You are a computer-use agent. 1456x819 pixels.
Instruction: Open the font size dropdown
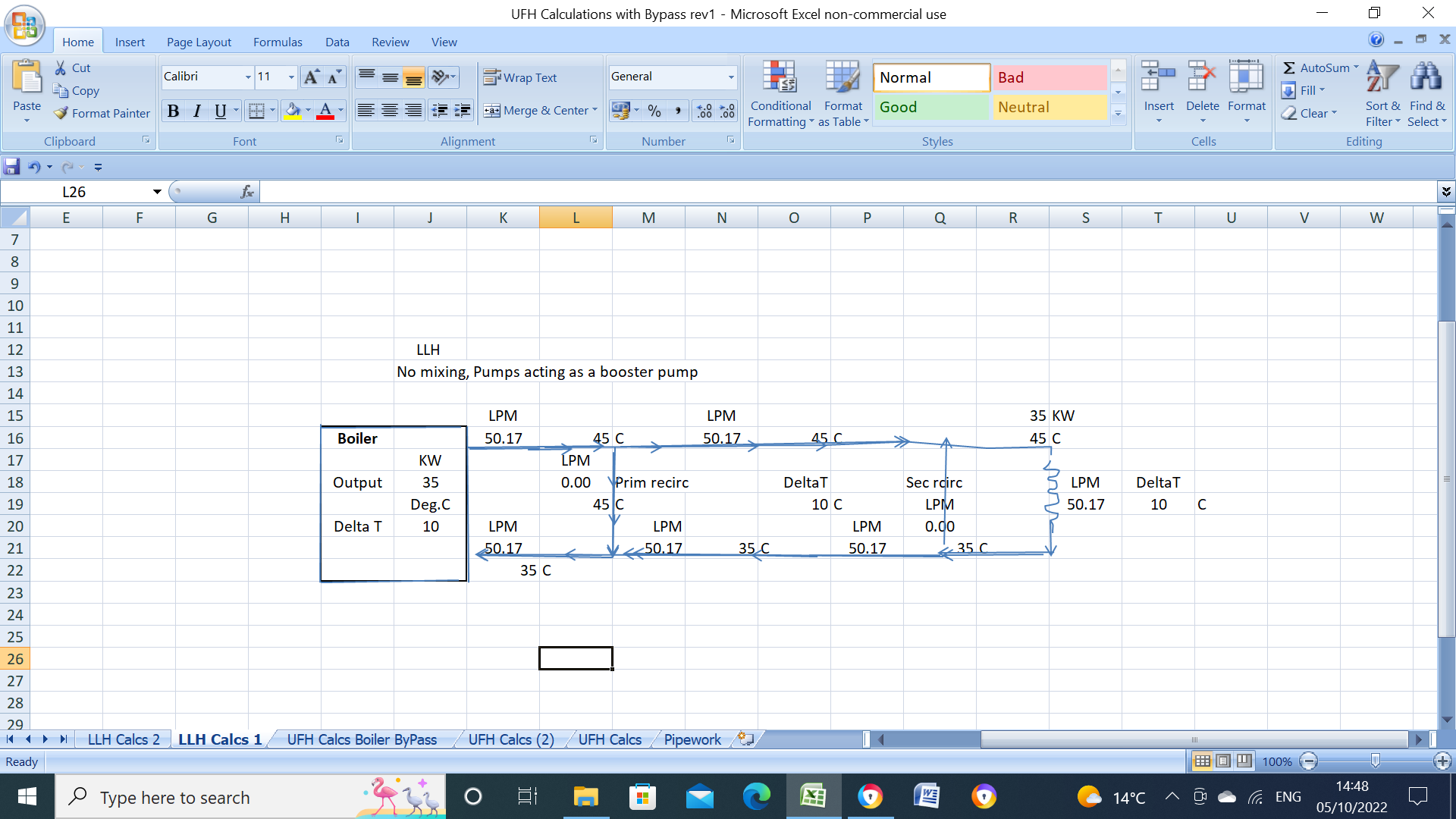click(x=291, y=77)
